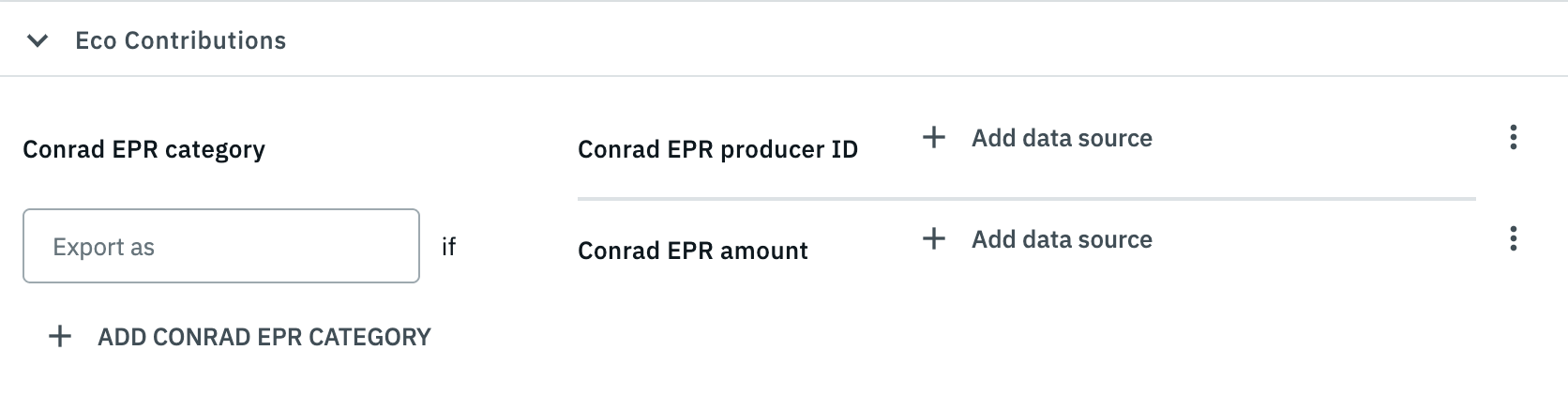
Task: Click the plus icon beside Conrad EPR producer ID
Action: [933, 138]
